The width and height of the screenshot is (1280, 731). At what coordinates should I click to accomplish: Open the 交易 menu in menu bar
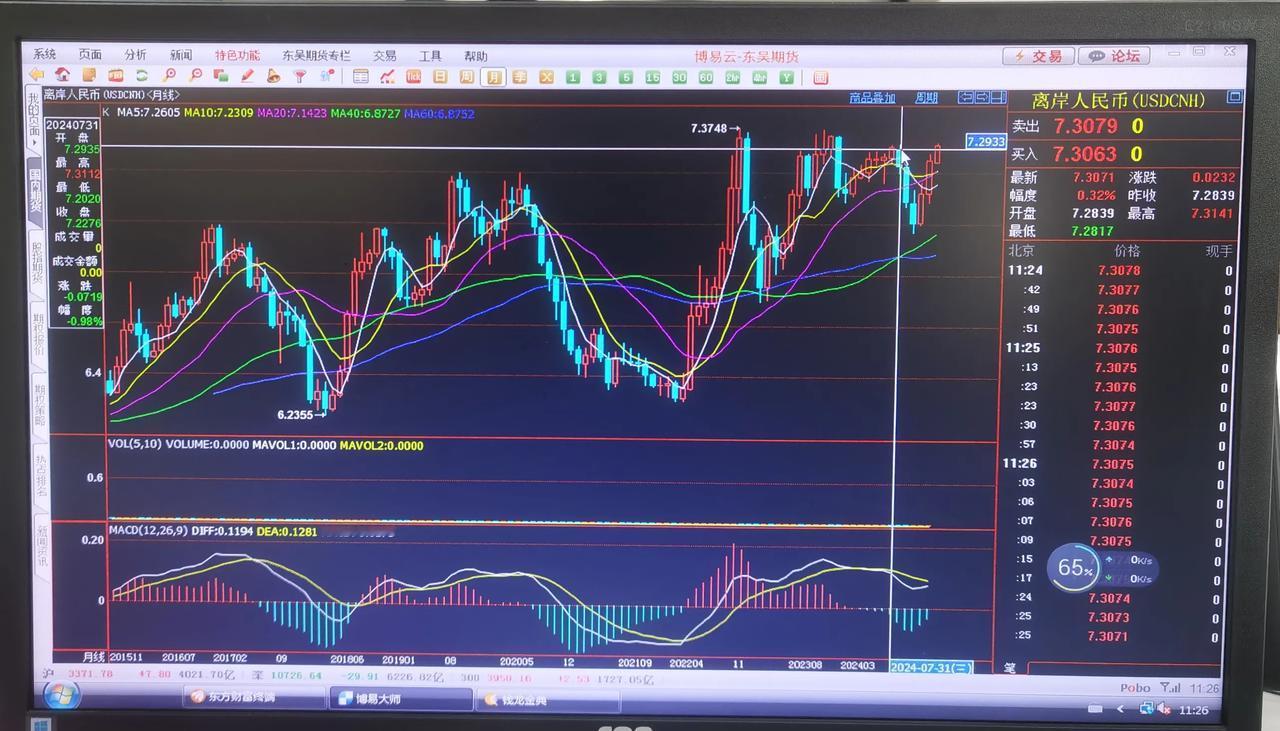pos(385,56)
